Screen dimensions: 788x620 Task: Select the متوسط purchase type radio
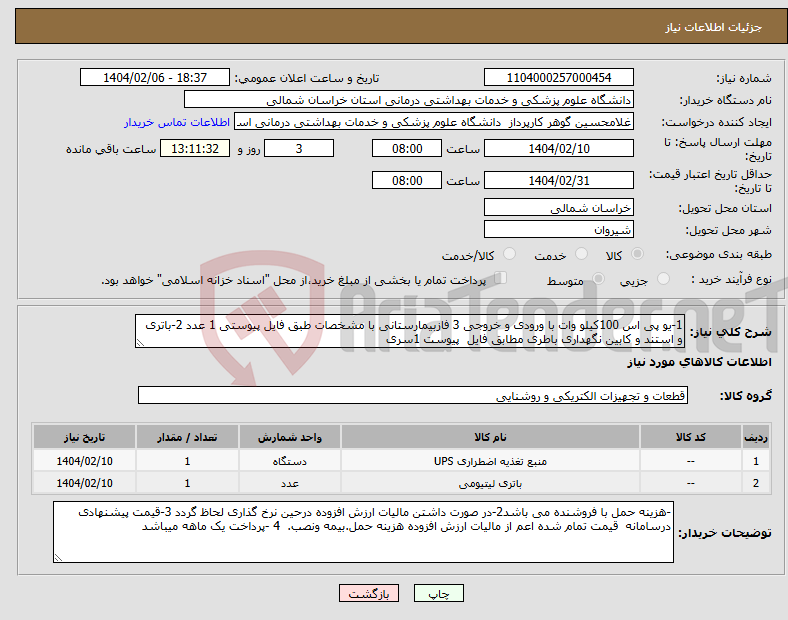click(x=598, y=278)
